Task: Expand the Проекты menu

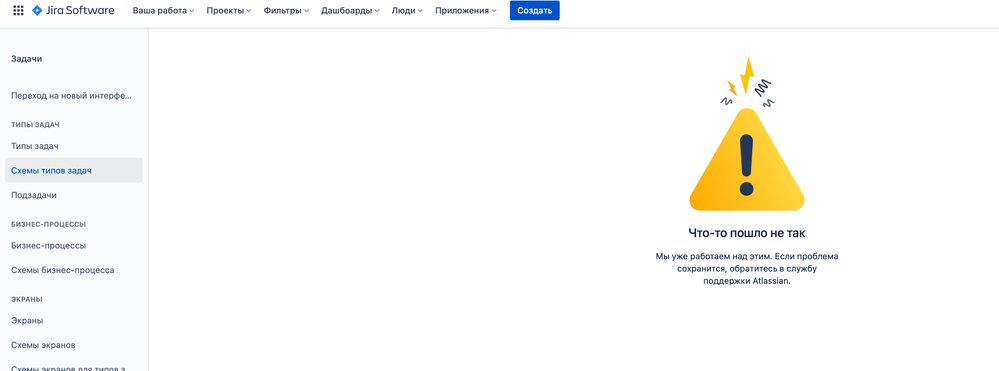Action: tap(229, 11)
